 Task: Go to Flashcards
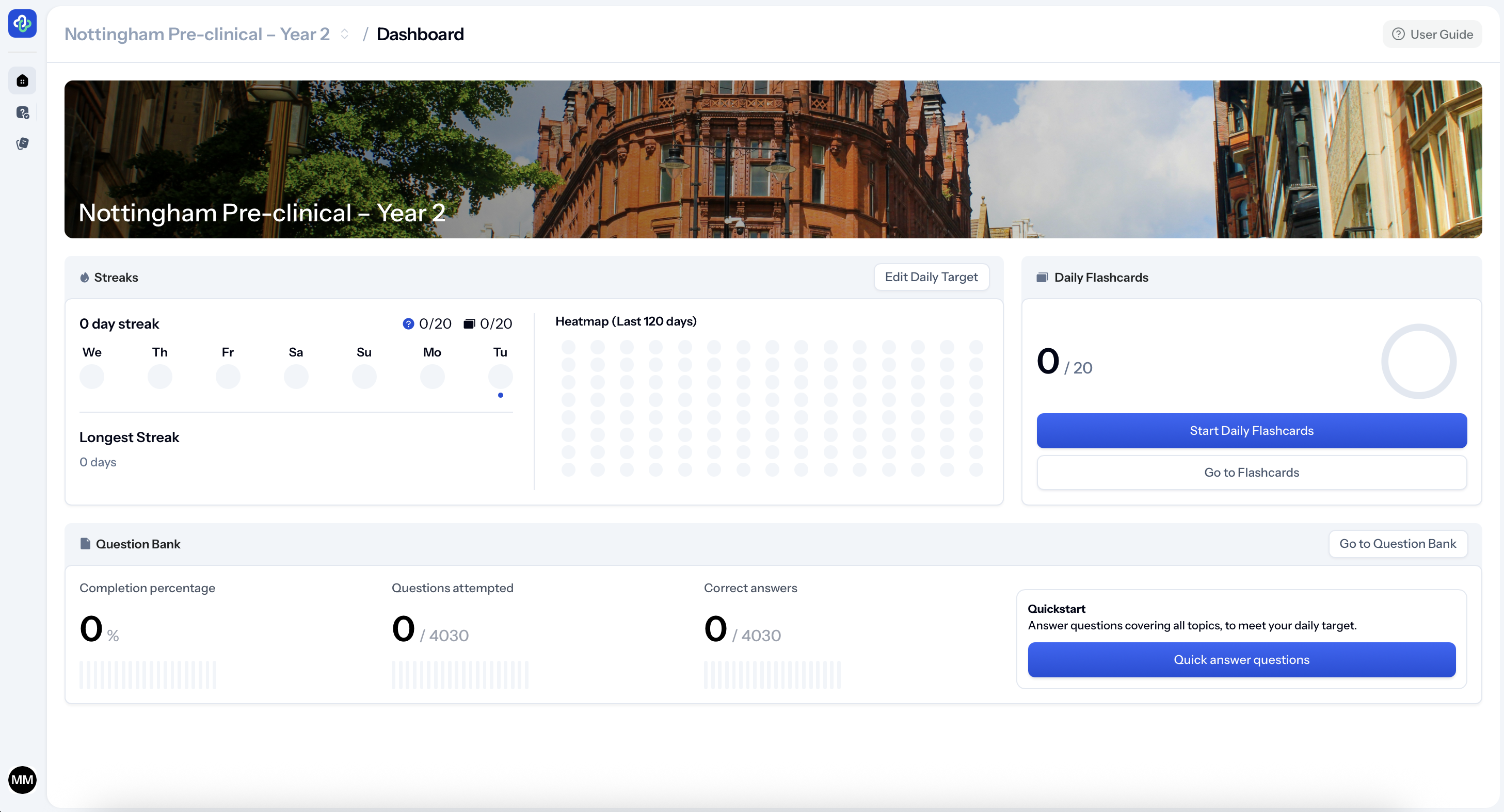[1251, 473]
